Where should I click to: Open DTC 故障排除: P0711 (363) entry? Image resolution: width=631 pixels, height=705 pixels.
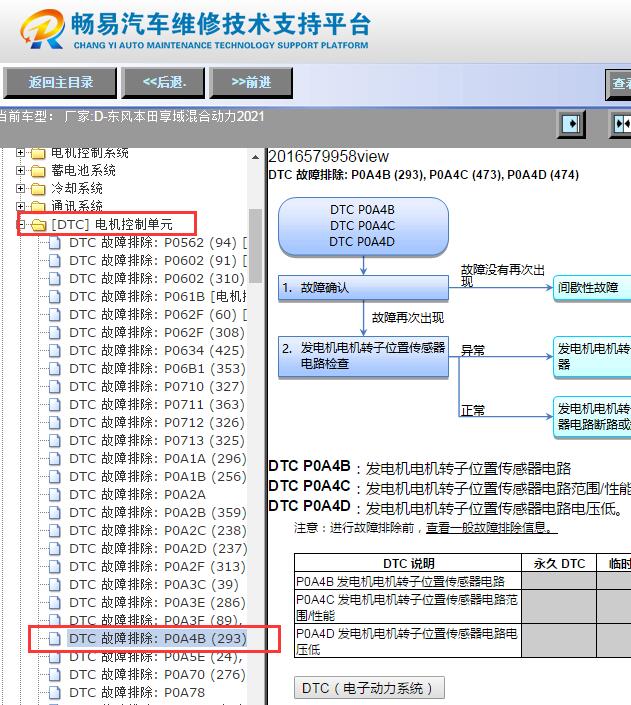(157, 405)
